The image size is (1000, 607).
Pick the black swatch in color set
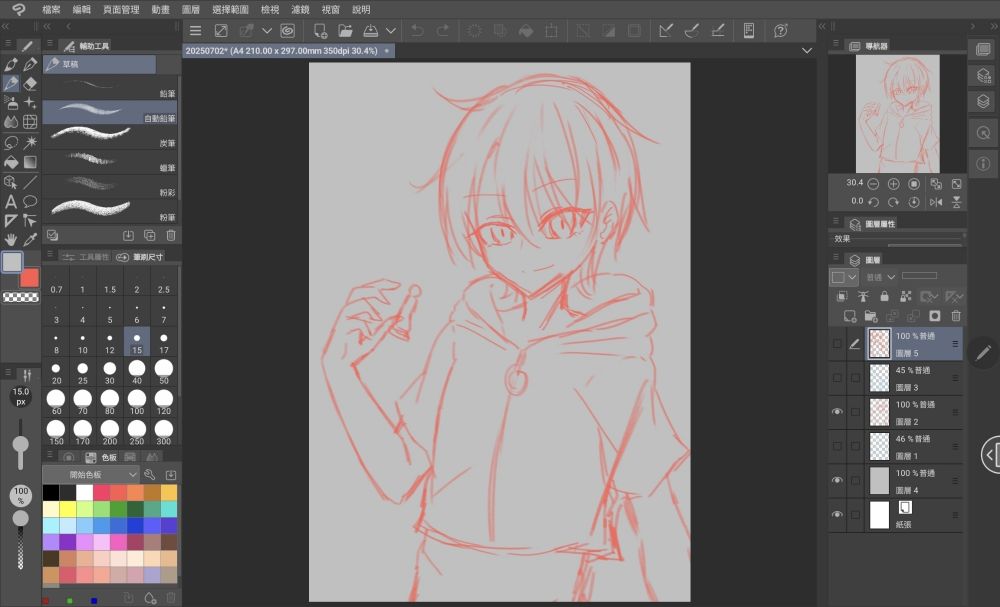[x=51, y=492]
